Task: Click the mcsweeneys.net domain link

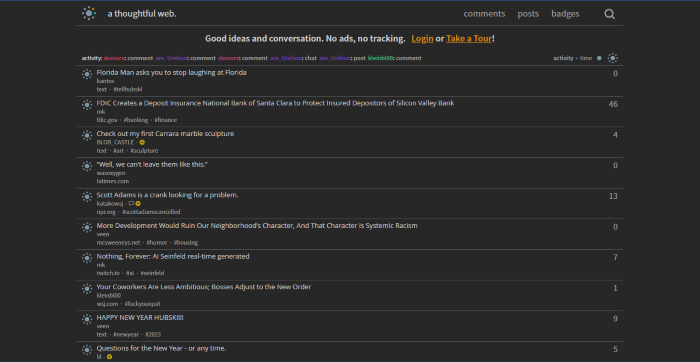Action: click(x=118, y=243)
